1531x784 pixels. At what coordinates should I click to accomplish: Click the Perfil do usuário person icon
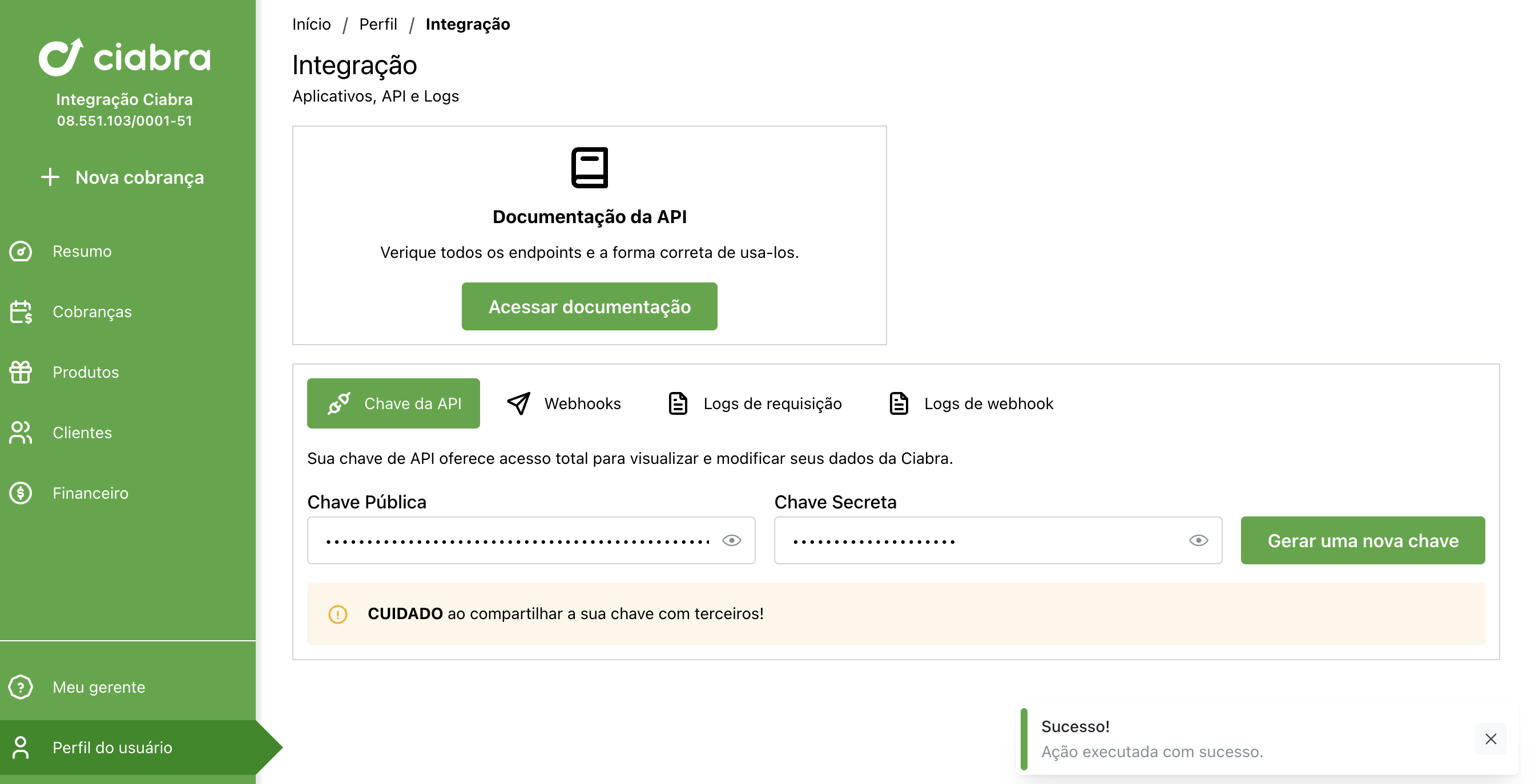21,748
